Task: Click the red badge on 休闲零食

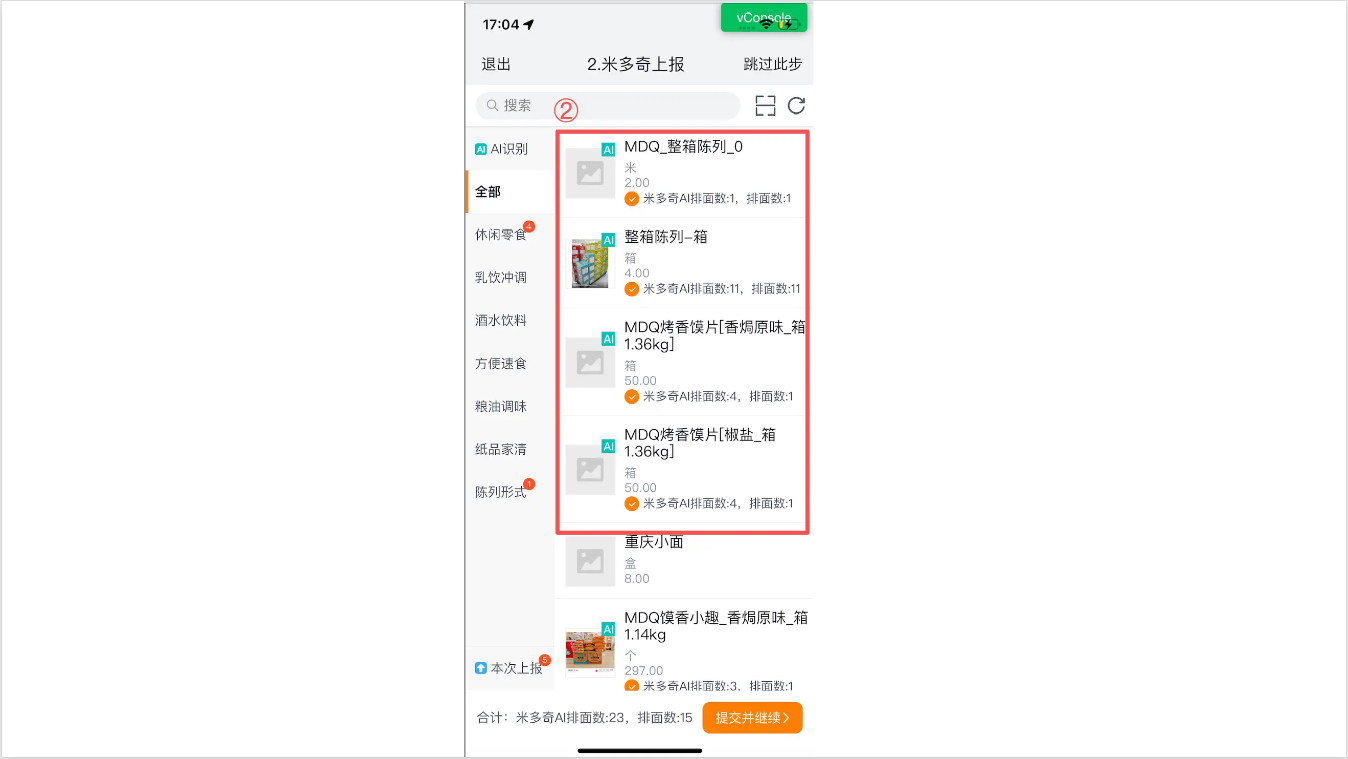Action: click(529, 227)
